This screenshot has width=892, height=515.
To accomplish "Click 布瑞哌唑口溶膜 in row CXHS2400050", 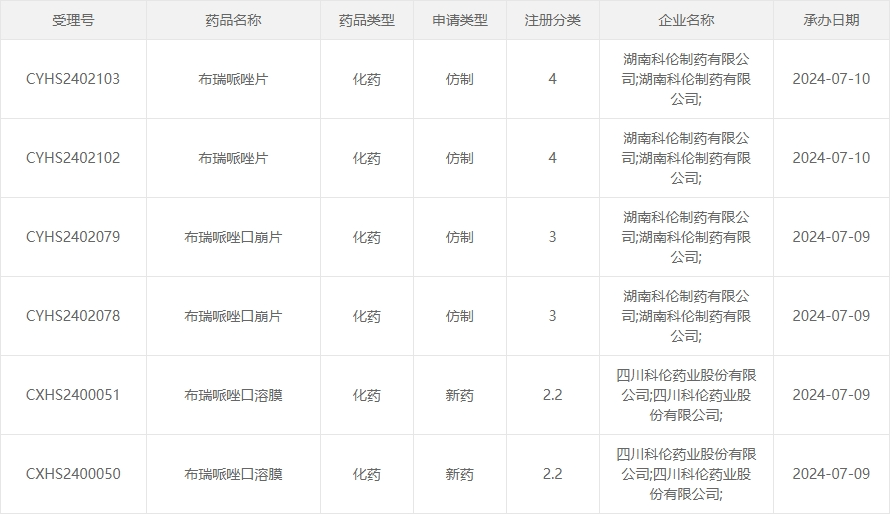I will 233,475.
